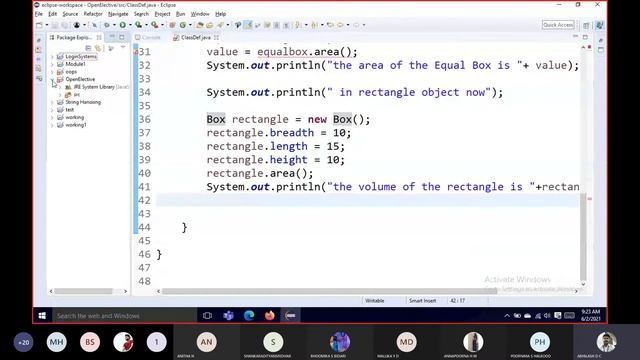Click the editor vertical scrollbar
This screenshot has width=640, height=360.
(x=583, y=237)
